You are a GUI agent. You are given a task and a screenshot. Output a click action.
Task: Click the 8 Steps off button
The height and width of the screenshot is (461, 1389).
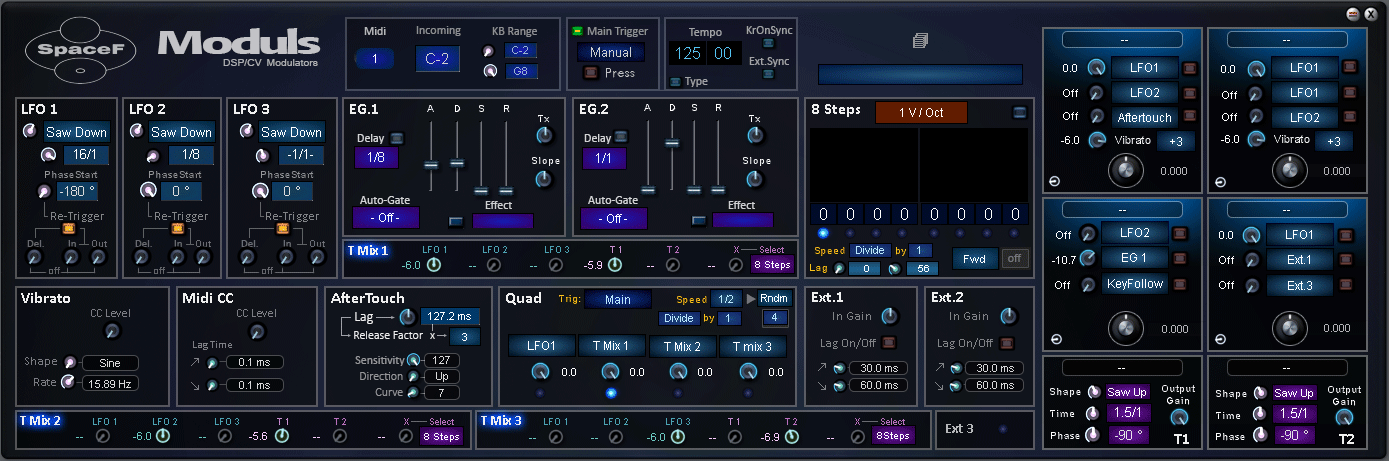pyautogui.click(x=1014, y=258)
